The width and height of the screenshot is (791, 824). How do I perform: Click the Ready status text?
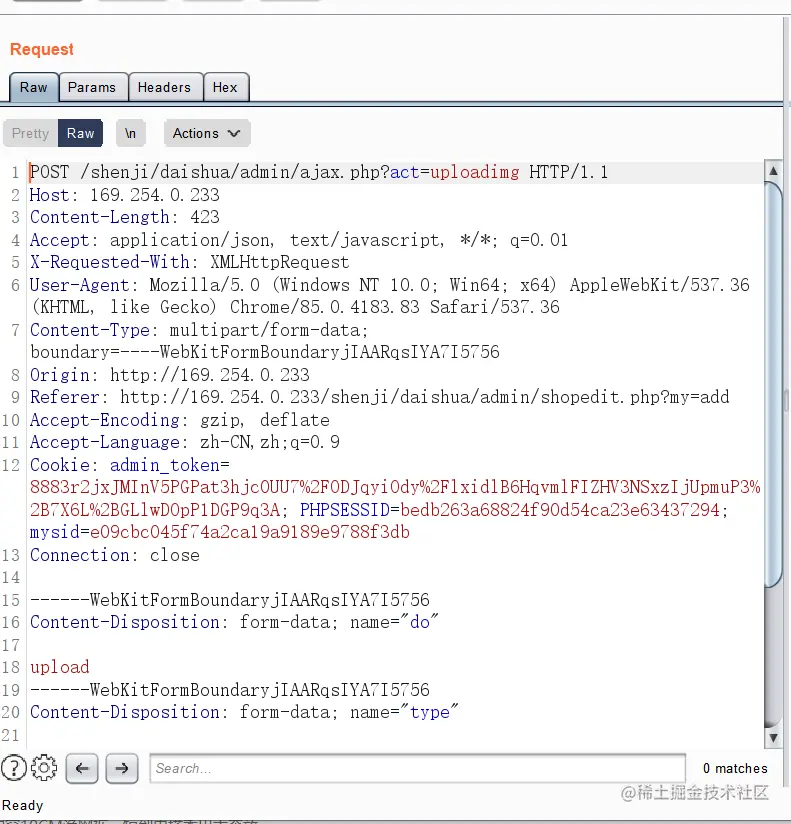click(23, 805)
